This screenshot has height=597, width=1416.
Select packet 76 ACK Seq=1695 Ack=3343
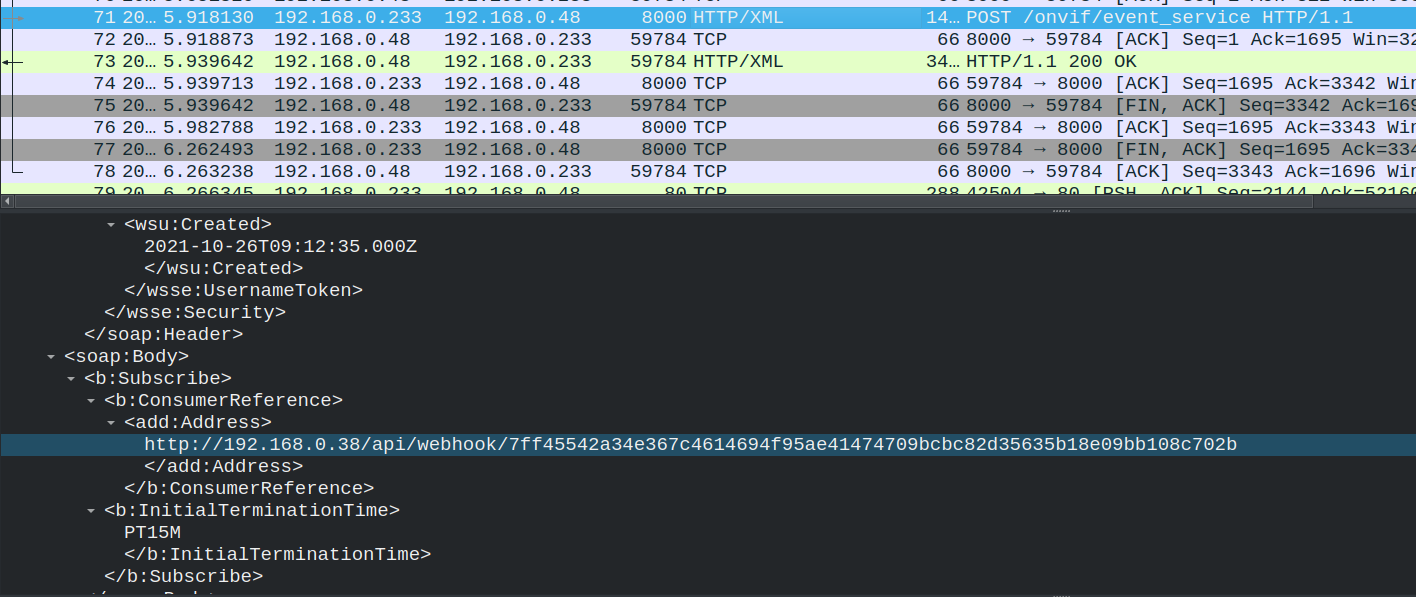click(708, 128)
